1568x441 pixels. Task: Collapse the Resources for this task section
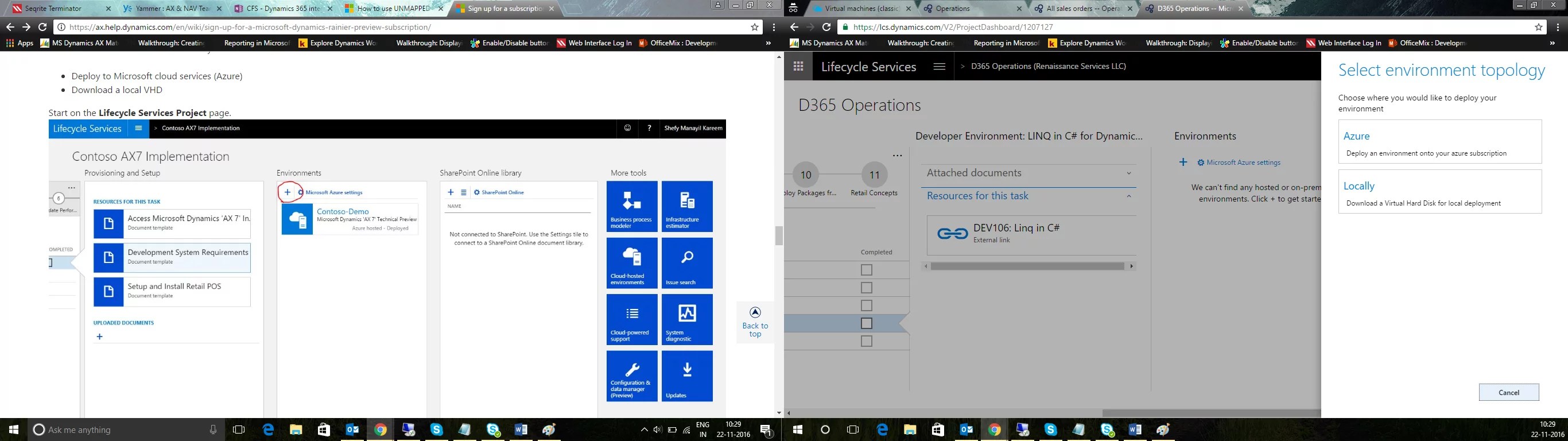pos(1128,196)
